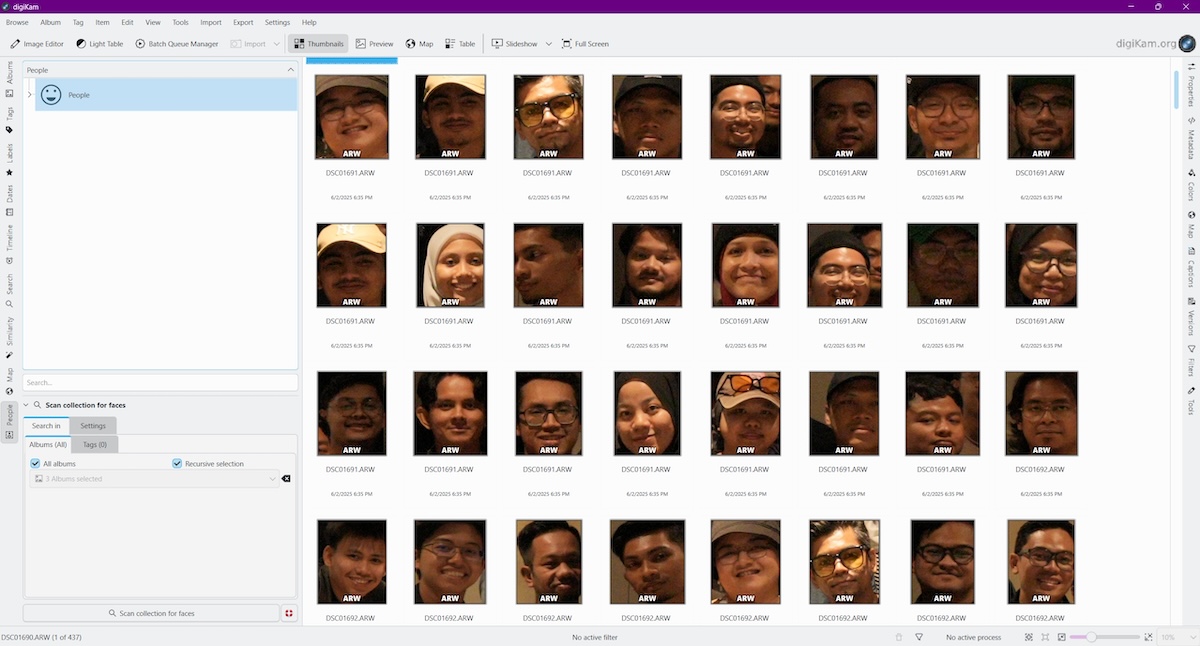Uncheck the All albums checkbox
1200x646 pixels.
(x=37, y=463)
